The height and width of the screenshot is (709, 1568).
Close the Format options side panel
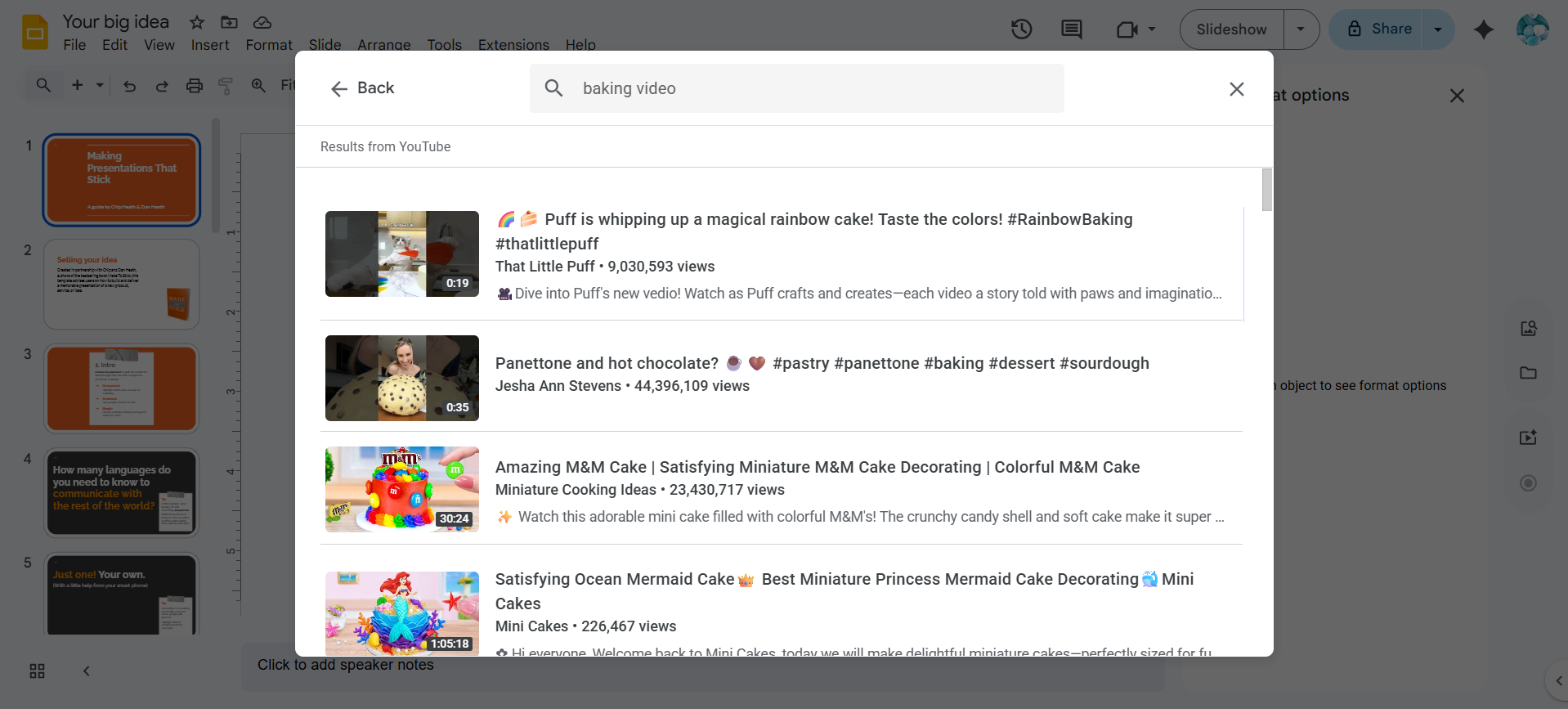click(1457, 96)
